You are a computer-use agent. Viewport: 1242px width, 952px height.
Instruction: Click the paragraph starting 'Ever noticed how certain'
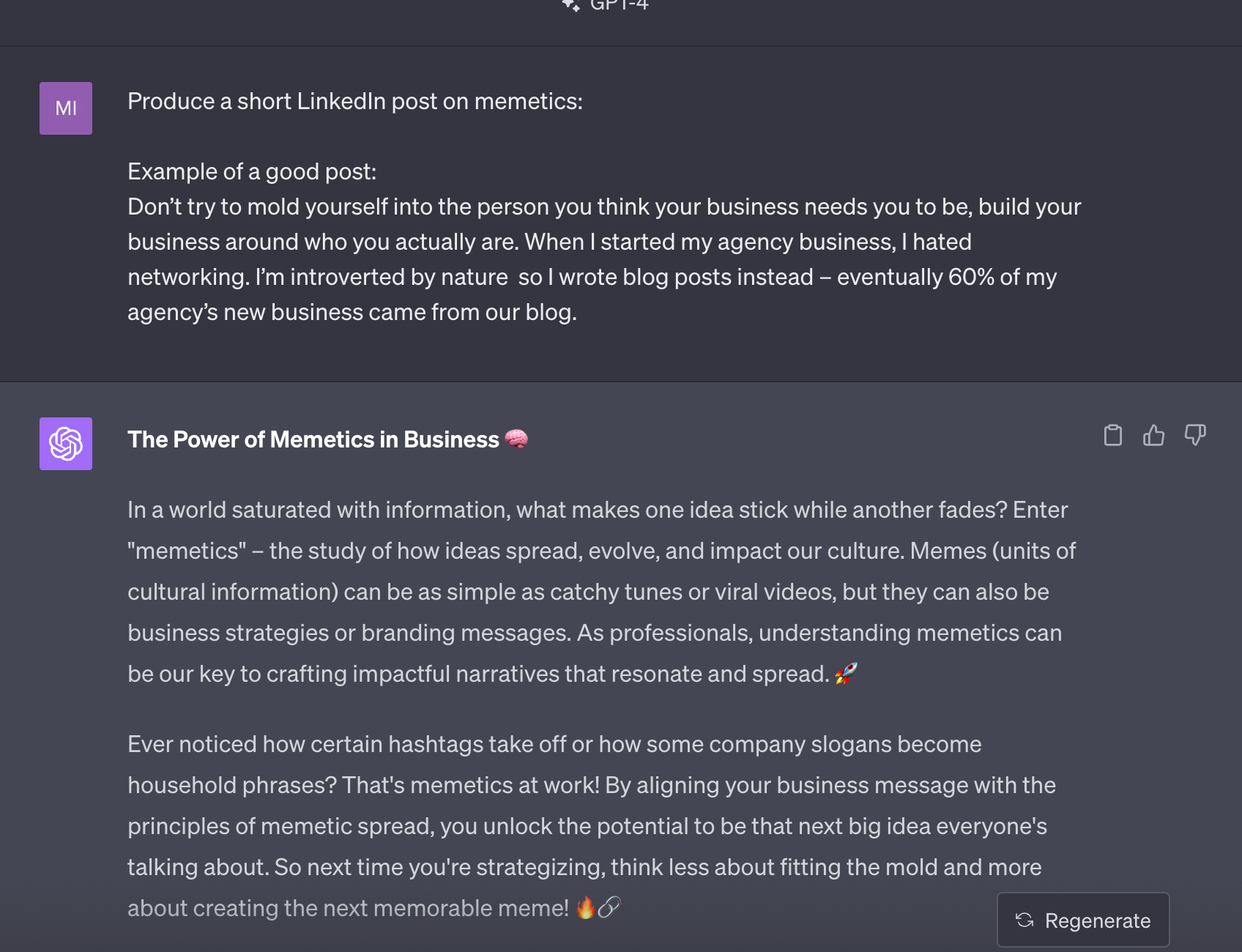coord(592,826)
